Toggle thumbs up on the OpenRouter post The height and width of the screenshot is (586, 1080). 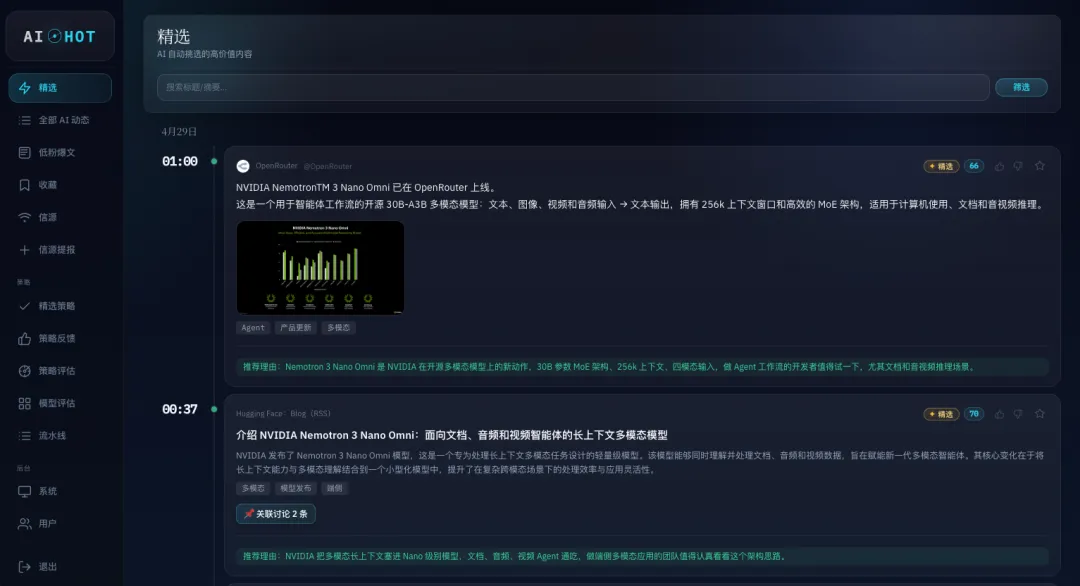point(1001,165)
